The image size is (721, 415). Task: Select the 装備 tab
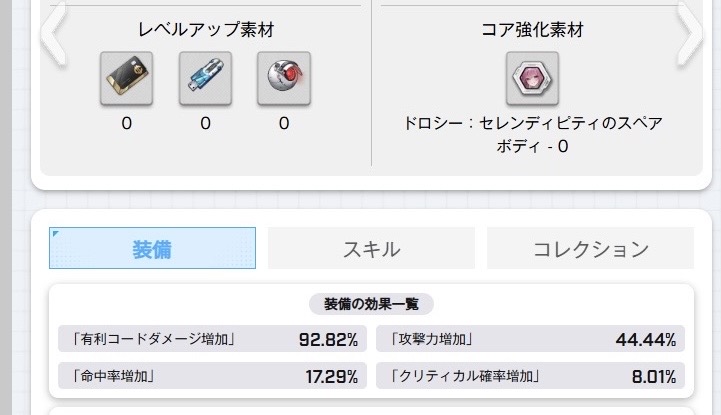coord(152,249)
